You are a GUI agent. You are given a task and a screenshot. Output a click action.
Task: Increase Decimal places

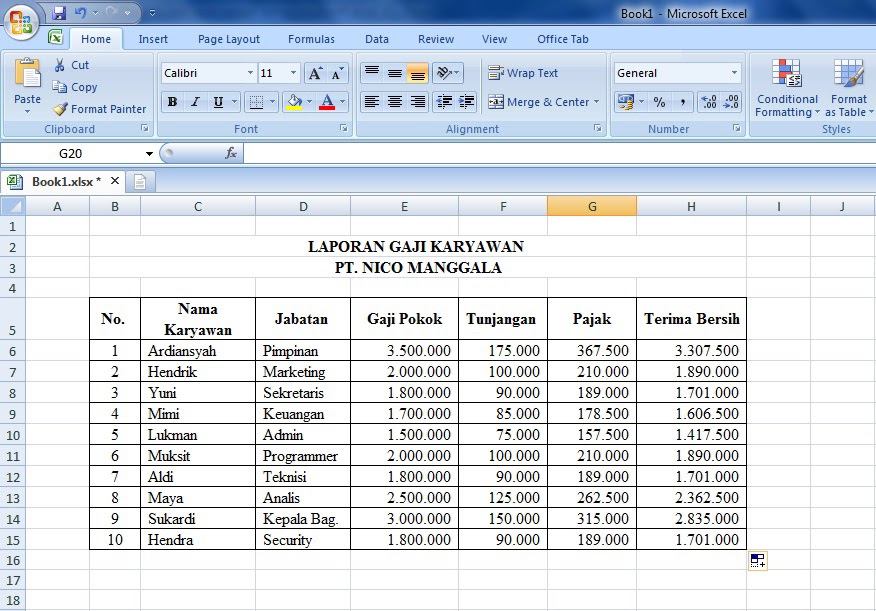click(709, 102)
